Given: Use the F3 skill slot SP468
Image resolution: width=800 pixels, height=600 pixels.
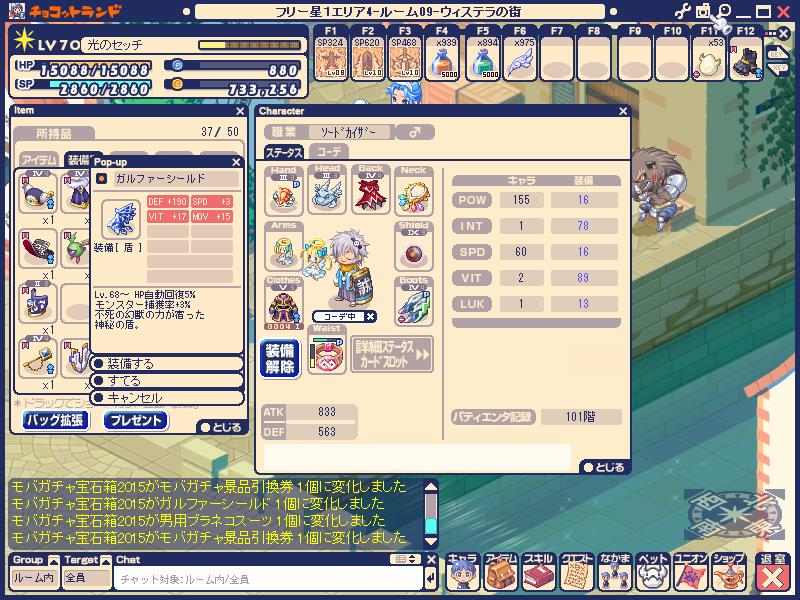Looking at the screenshot, I should (405, 59).
